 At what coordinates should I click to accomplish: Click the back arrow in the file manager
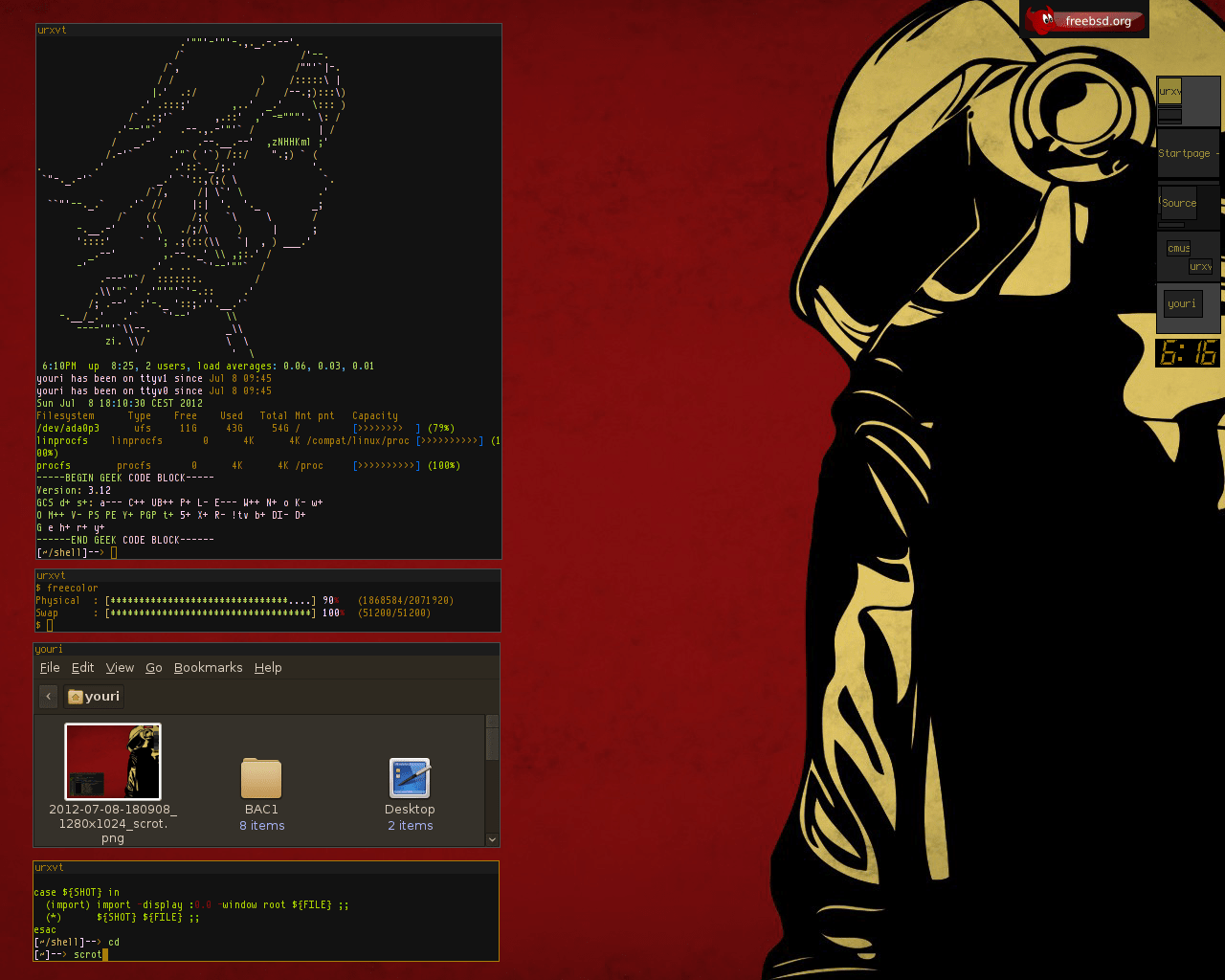[48, 697]
